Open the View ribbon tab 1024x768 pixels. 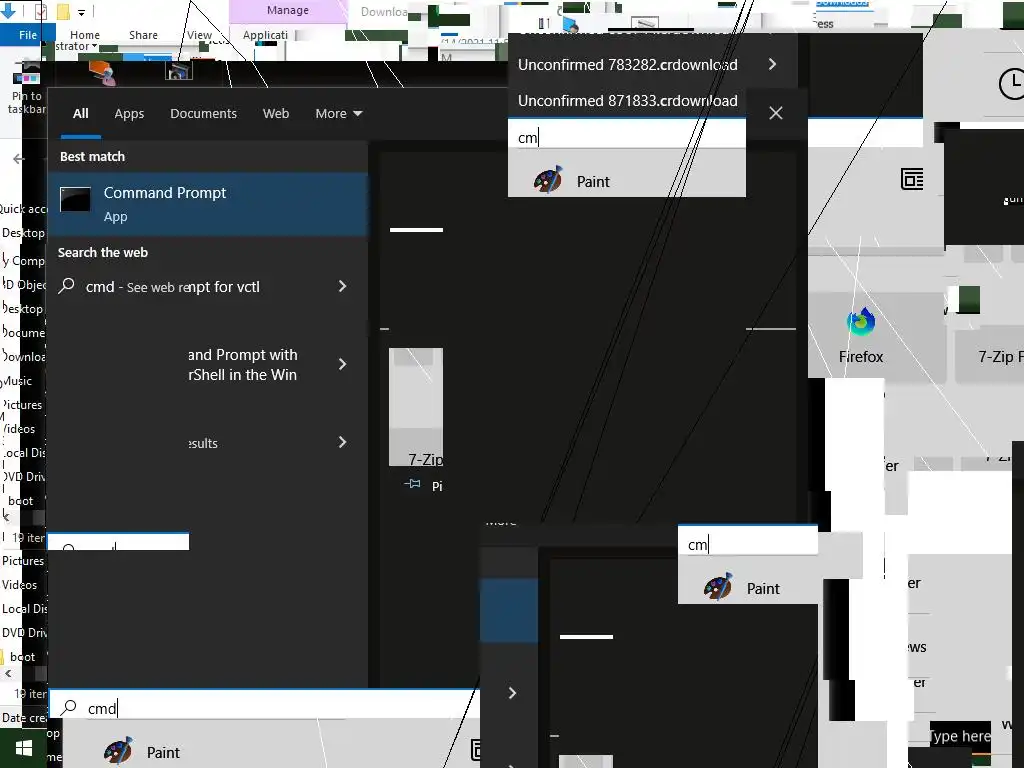pos(199,35)
